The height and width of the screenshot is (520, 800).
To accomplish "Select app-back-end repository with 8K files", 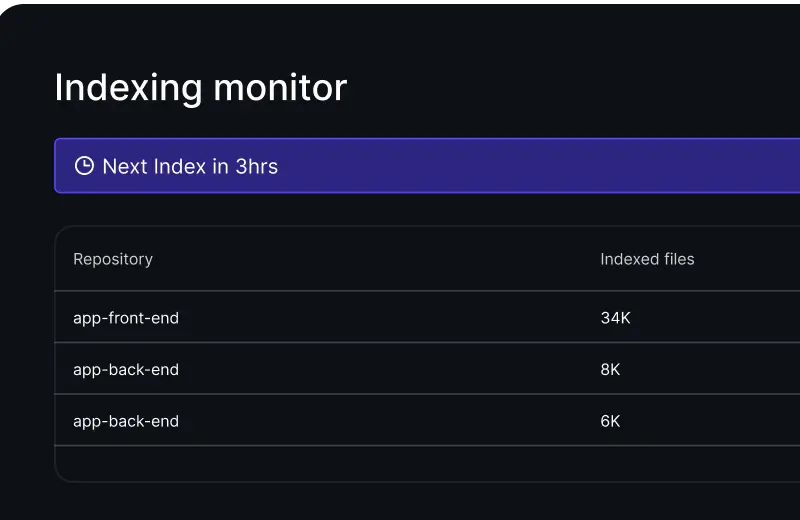I will [x=126, y=370].
